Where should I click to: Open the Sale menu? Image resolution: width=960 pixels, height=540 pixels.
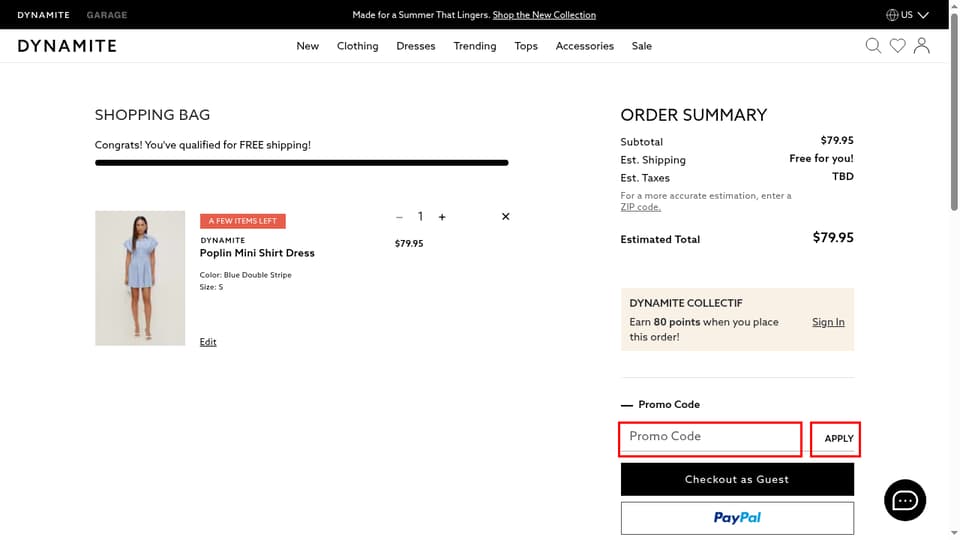pos(642,46)
